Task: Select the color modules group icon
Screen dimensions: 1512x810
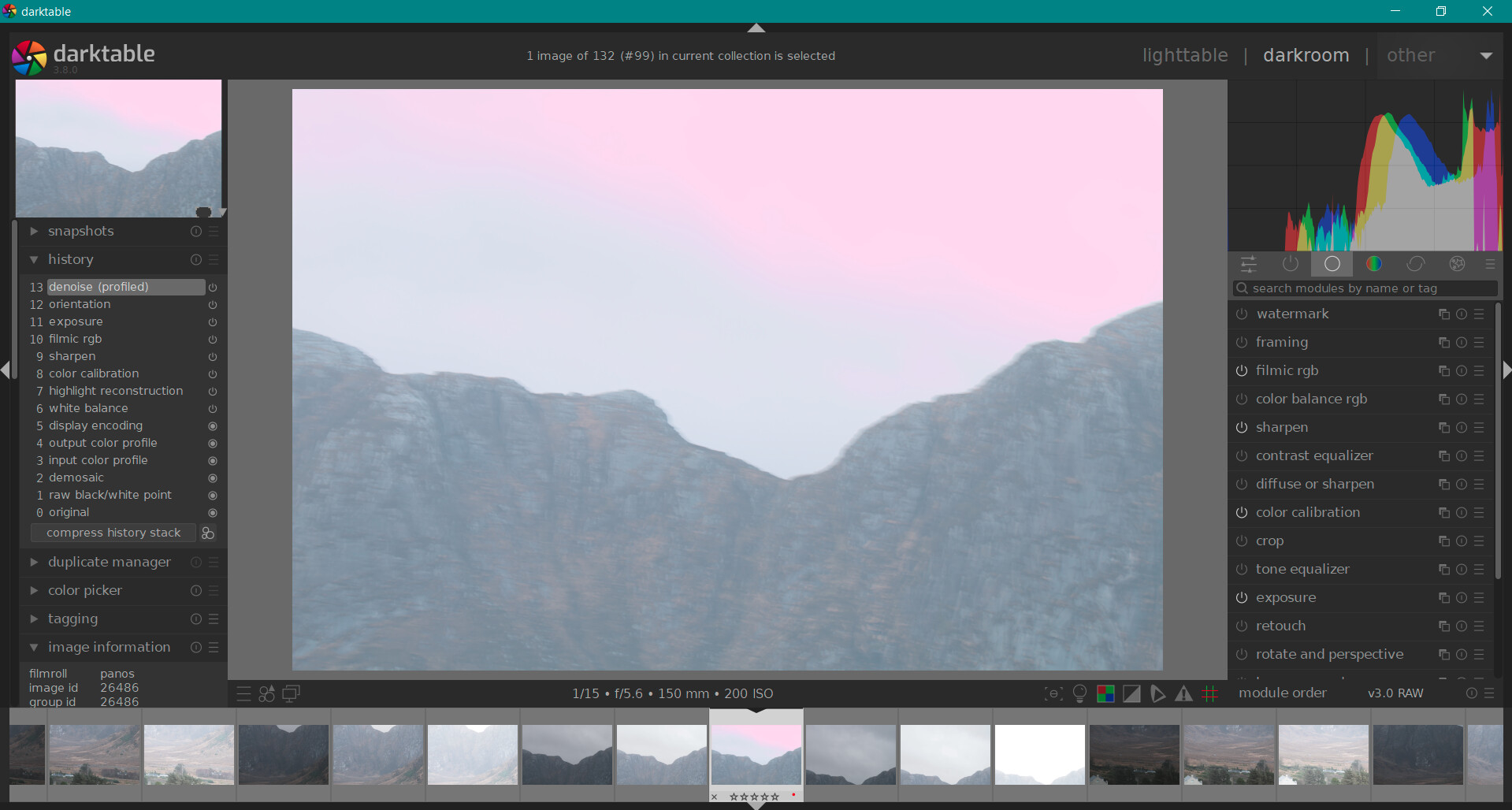Action: (1374, 264)
